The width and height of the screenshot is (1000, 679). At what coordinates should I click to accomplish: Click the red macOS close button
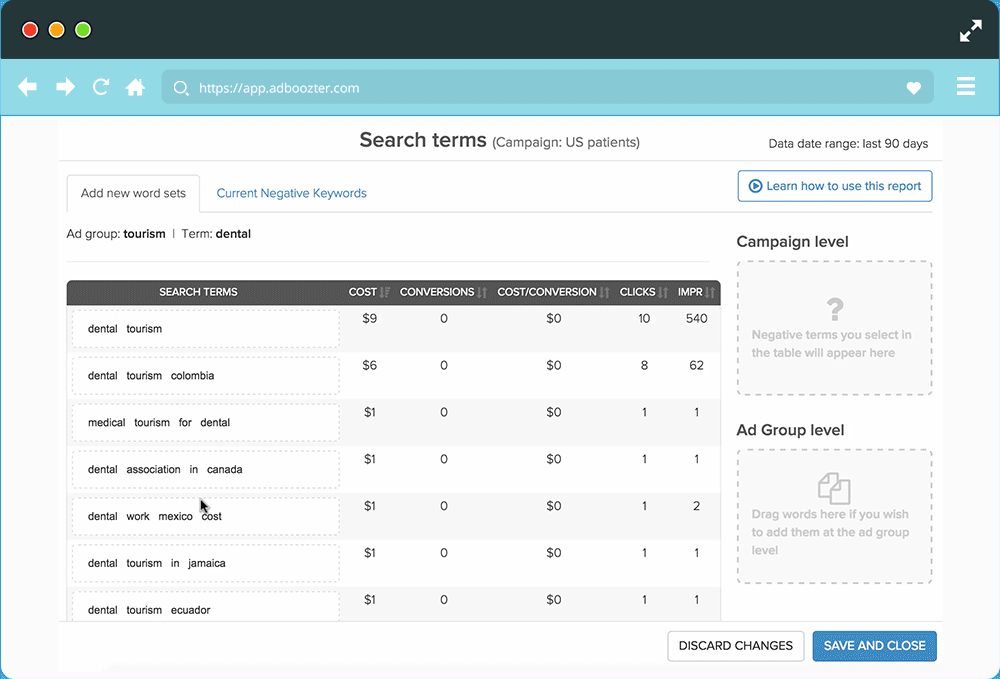point(30,30)
